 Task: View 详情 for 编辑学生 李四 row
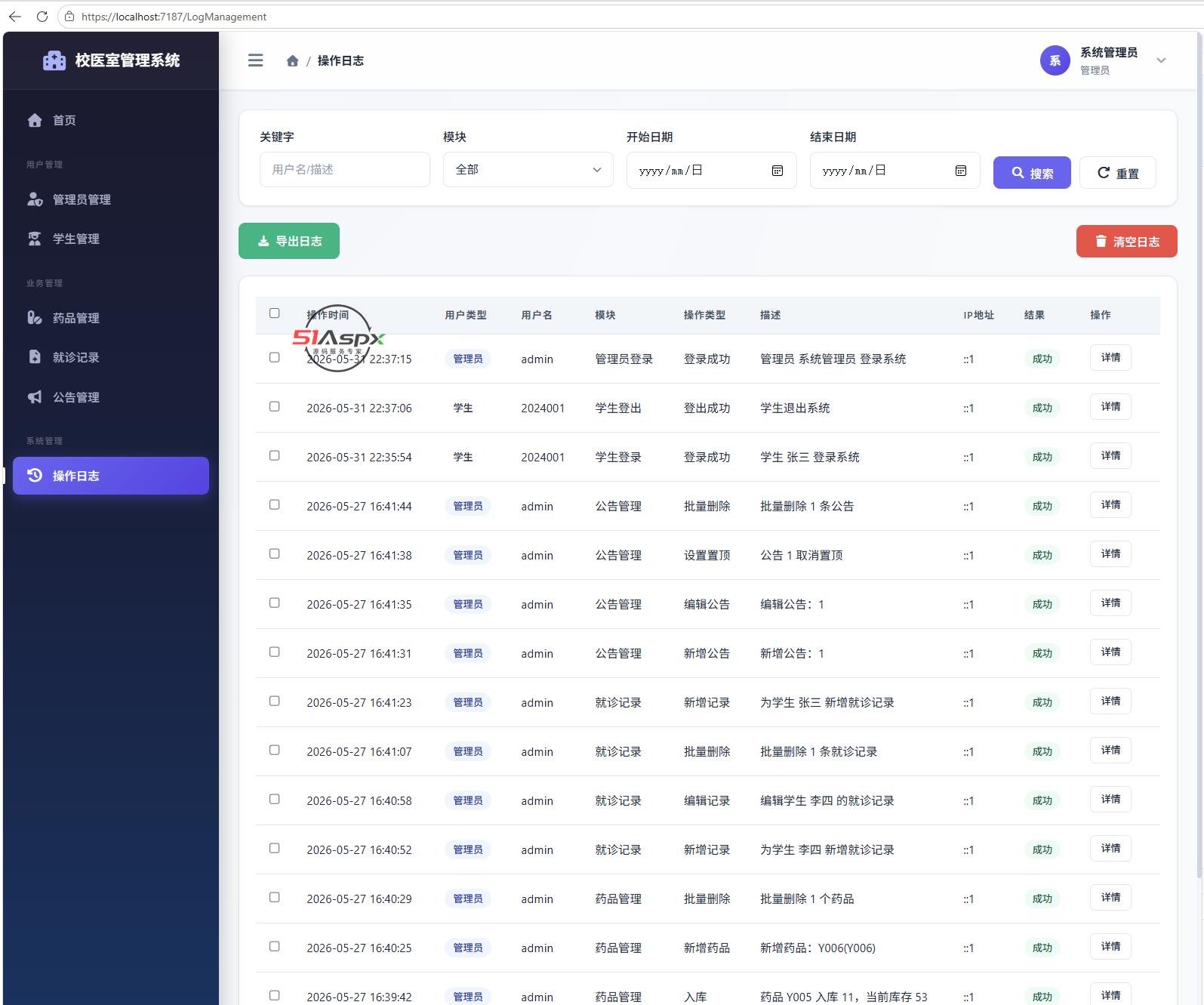(x=1110, y=800)
